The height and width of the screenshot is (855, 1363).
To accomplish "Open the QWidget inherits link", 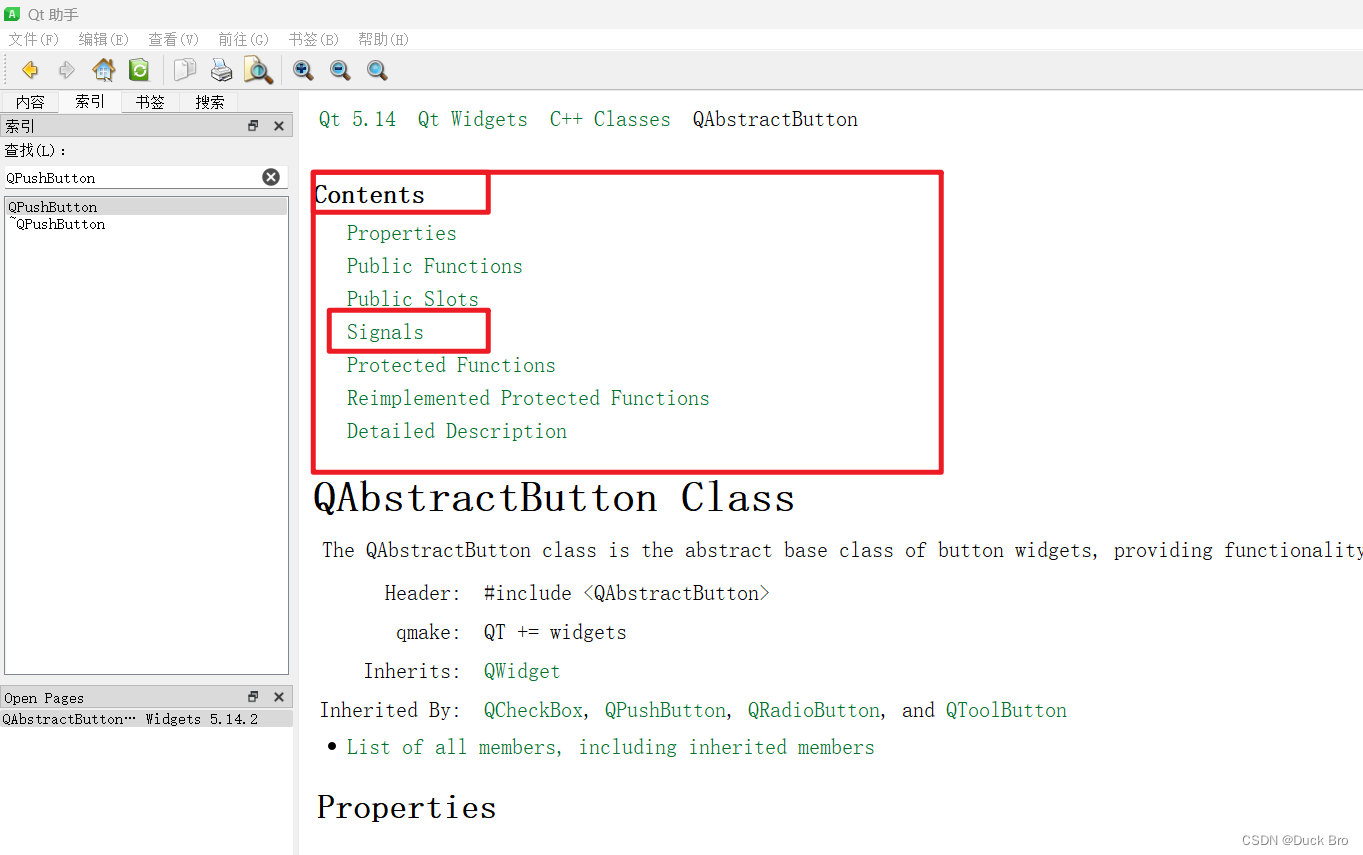I will click(x=522, y=671).
